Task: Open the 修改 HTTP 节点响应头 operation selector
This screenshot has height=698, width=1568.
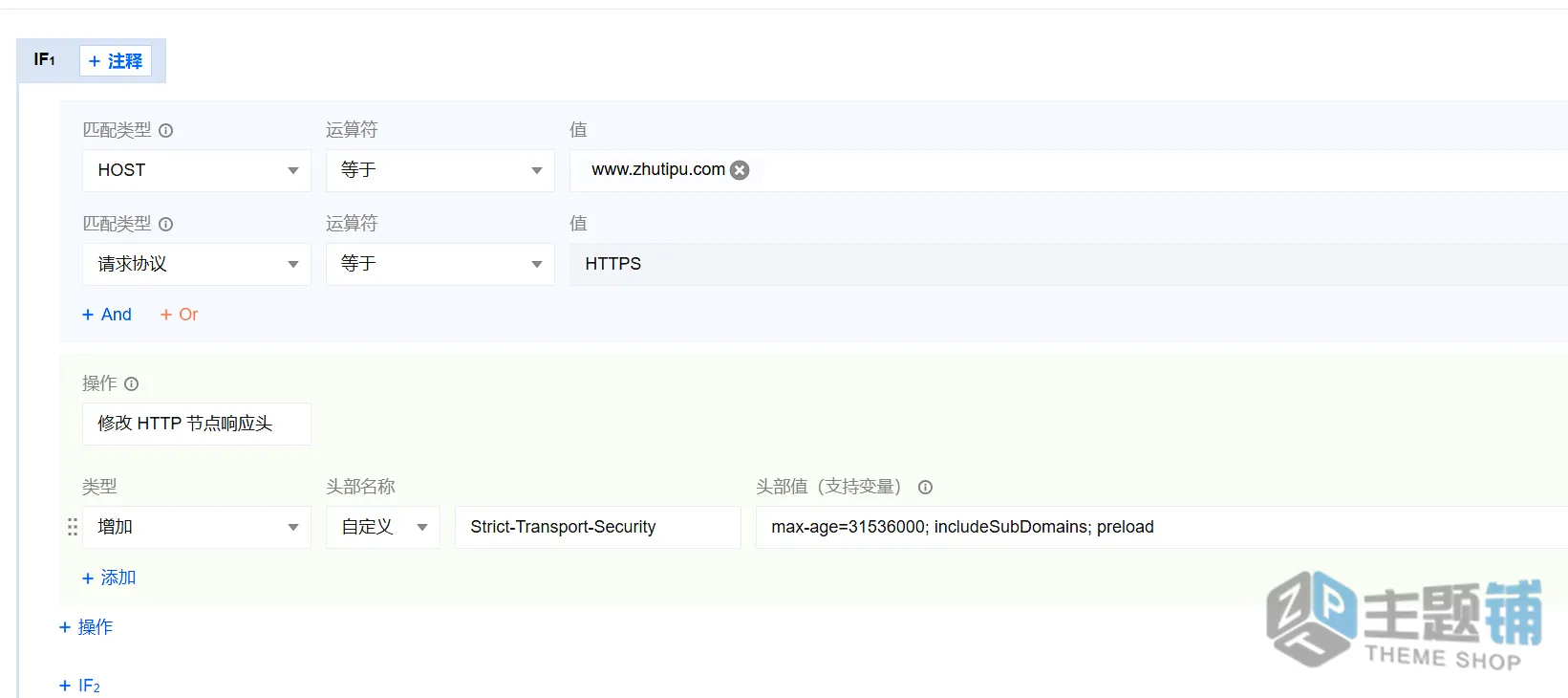Action: (197, 424)
